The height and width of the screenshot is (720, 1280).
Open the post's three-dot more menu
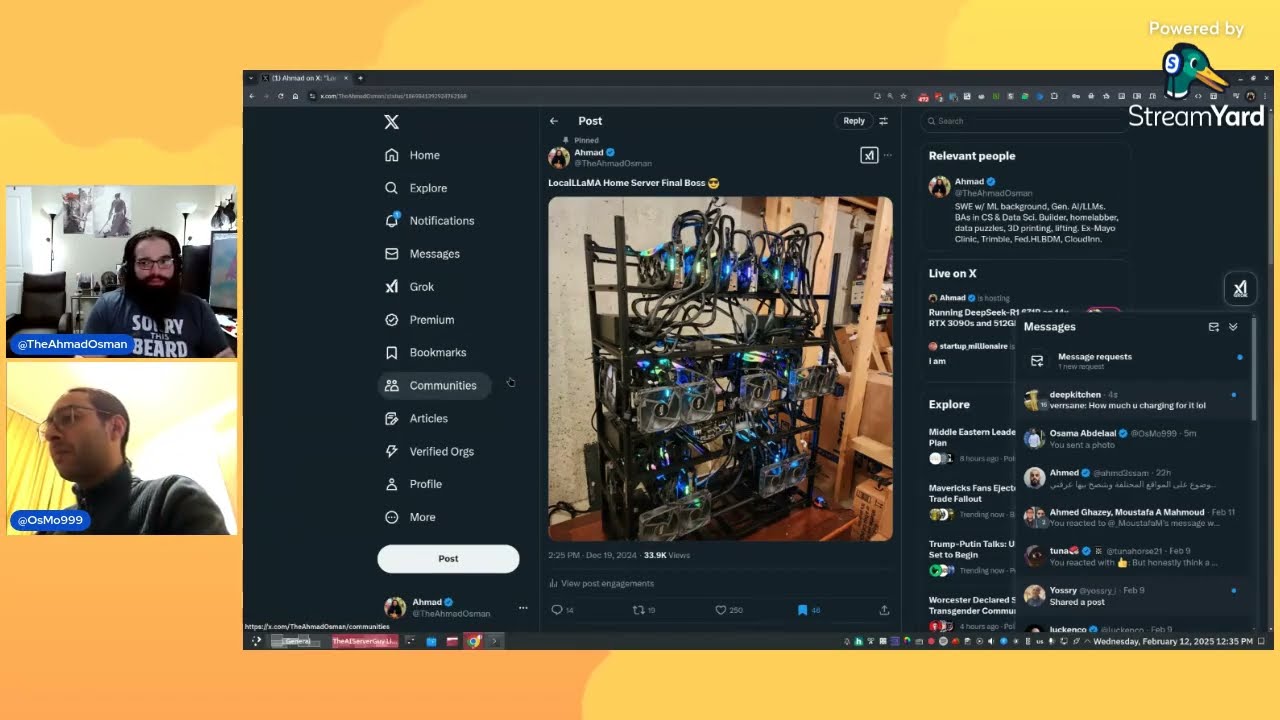[887, 155]
